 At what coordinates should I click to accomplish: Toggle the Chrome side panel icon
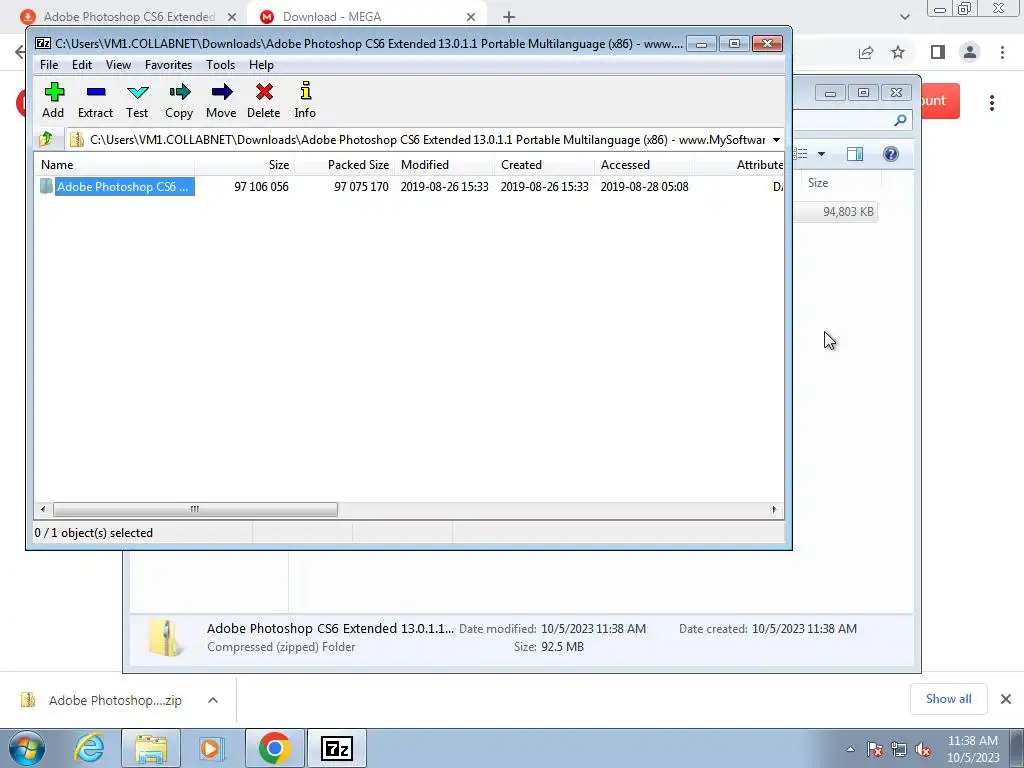click(938, 52)
